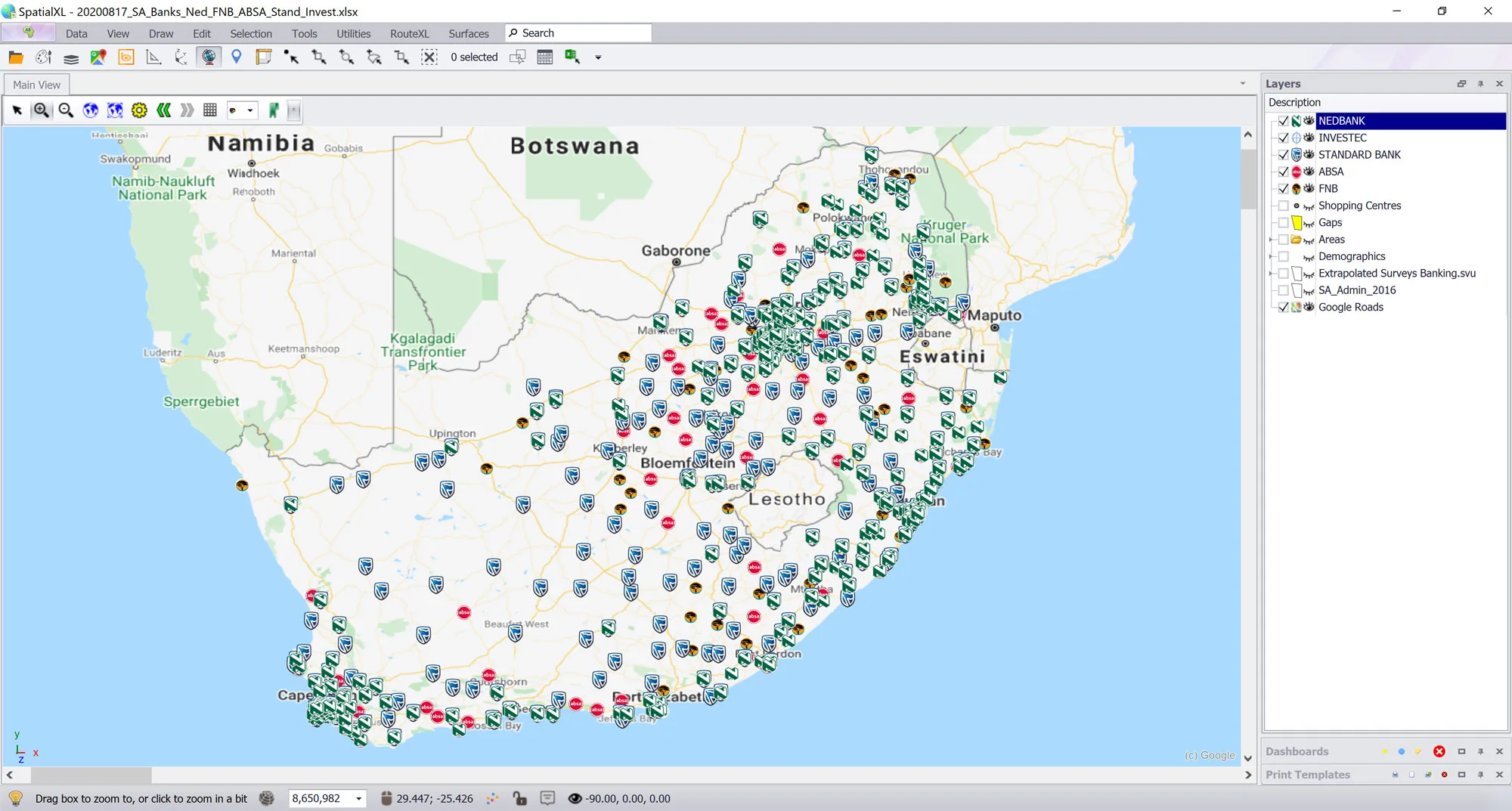Click the Excel export icon
This screenshot has height=811, width=1512.
(572, 57)
